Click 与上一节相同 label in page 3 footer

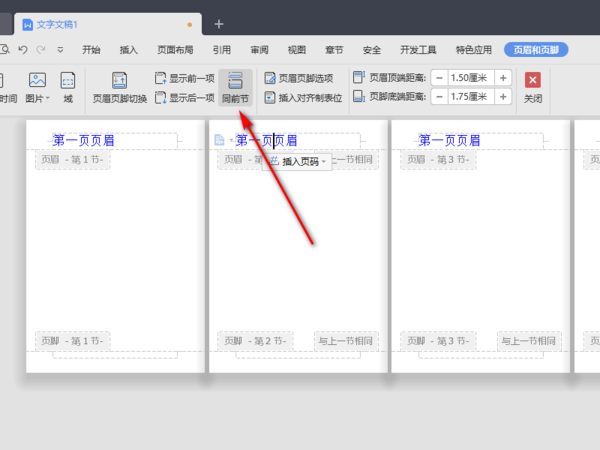point(529,341)
